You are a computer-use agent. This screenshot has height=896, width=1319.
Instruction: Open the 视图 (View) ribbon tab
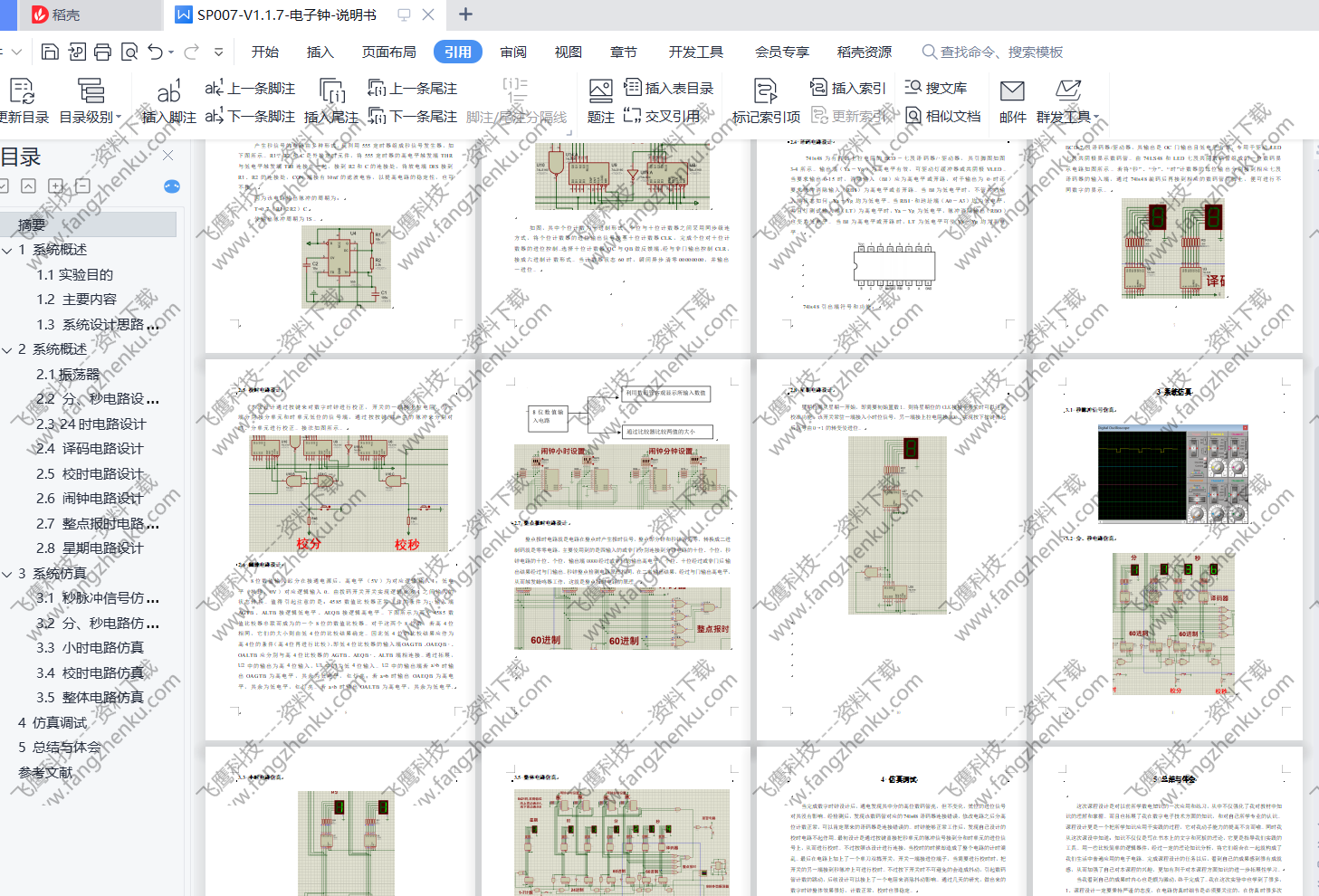pos(569,52)
